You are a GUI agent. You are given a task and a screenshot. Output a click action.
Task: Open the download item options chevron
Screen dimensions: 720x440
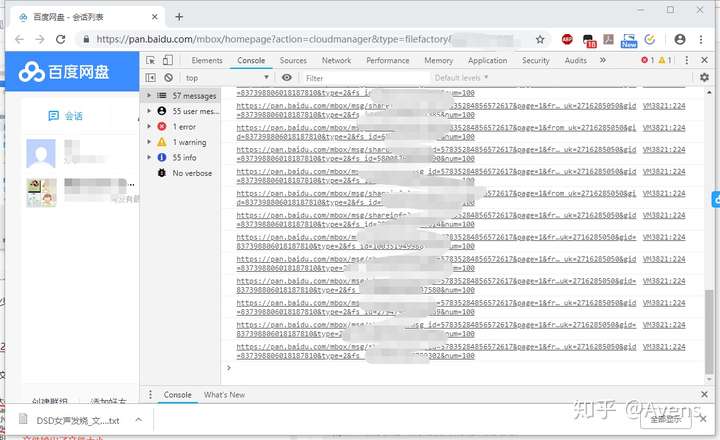139,420
